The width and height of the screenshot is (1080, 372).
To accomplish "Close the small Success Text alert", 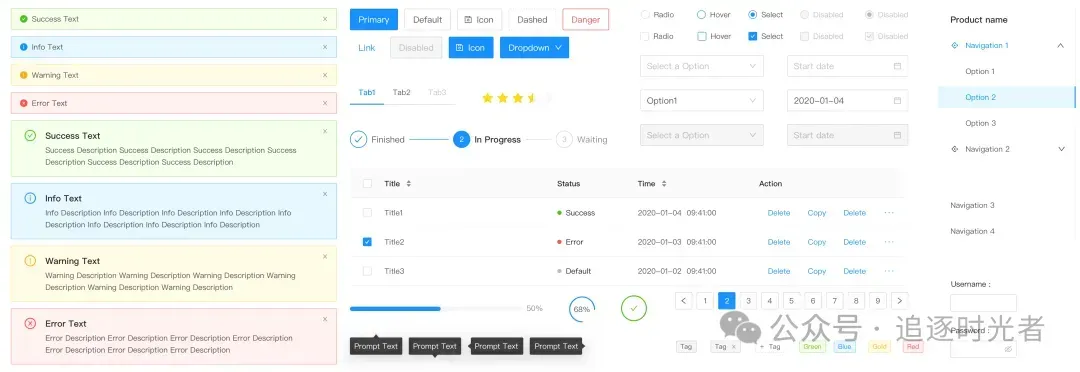I will click(x=325, y=19).
